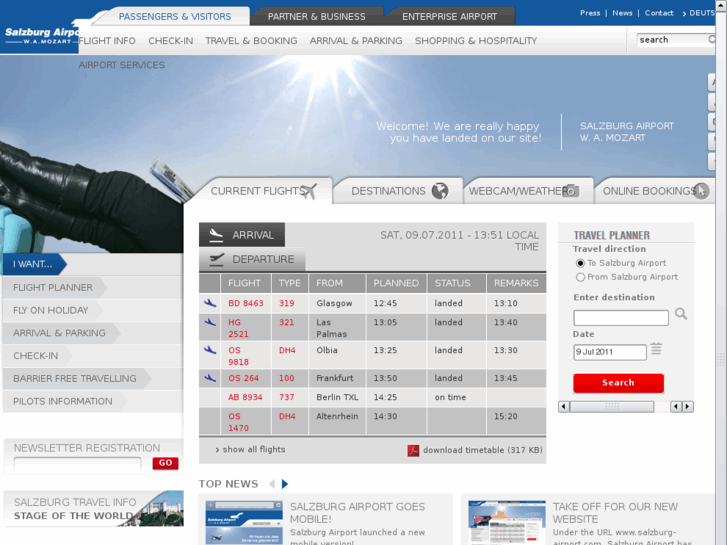Screen dimensions: 727x545
Task: Open Check-In menu in top navigation
Action: [x=171, y=41]
